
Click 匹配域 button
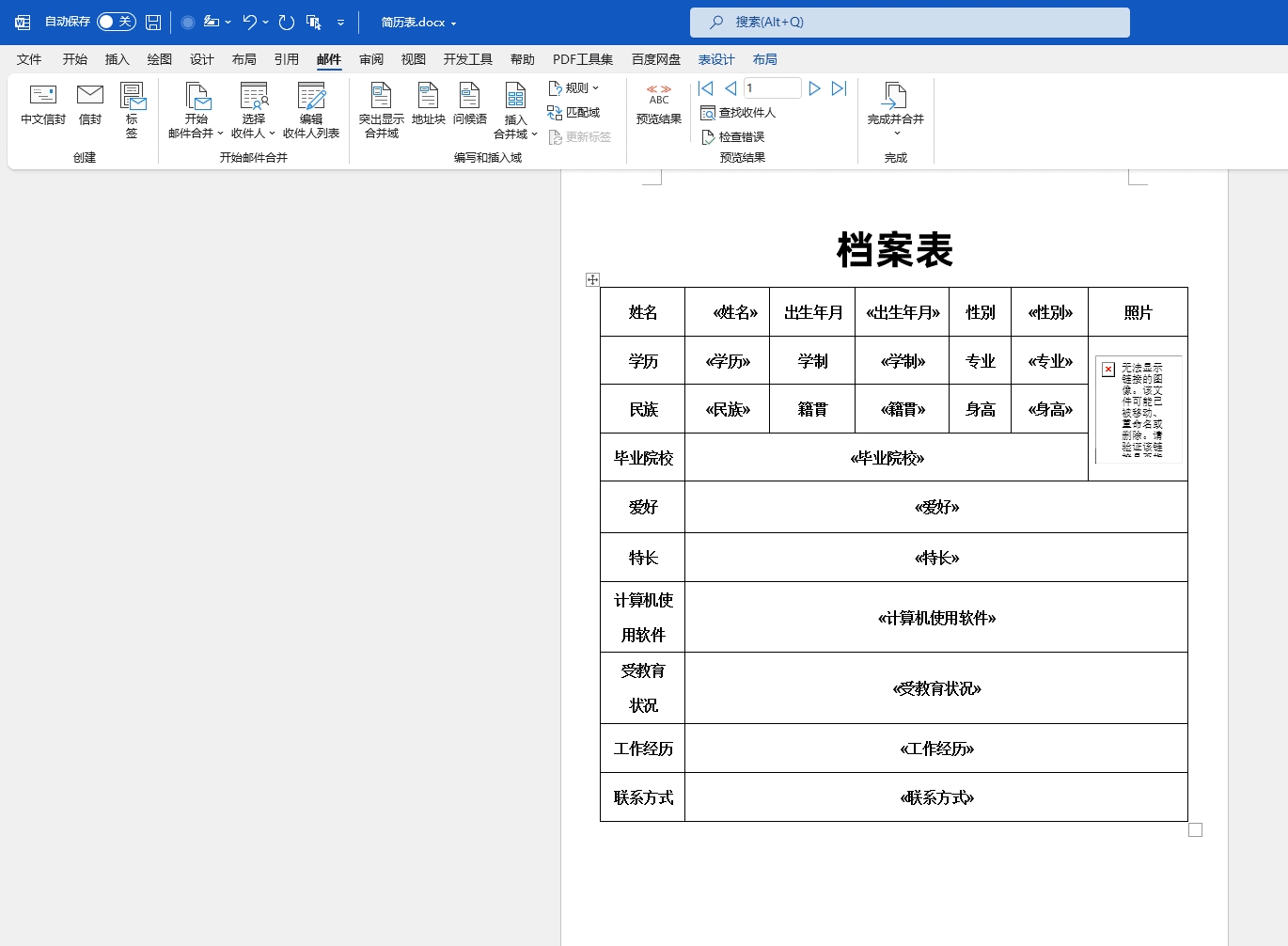(x=573, y=112)
